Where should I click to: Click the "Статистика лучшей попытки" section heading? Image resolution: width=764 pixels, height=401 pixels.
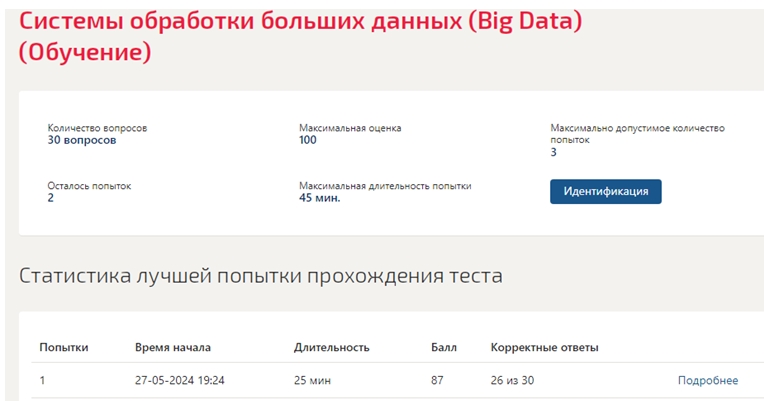click(x=261, y=276)
